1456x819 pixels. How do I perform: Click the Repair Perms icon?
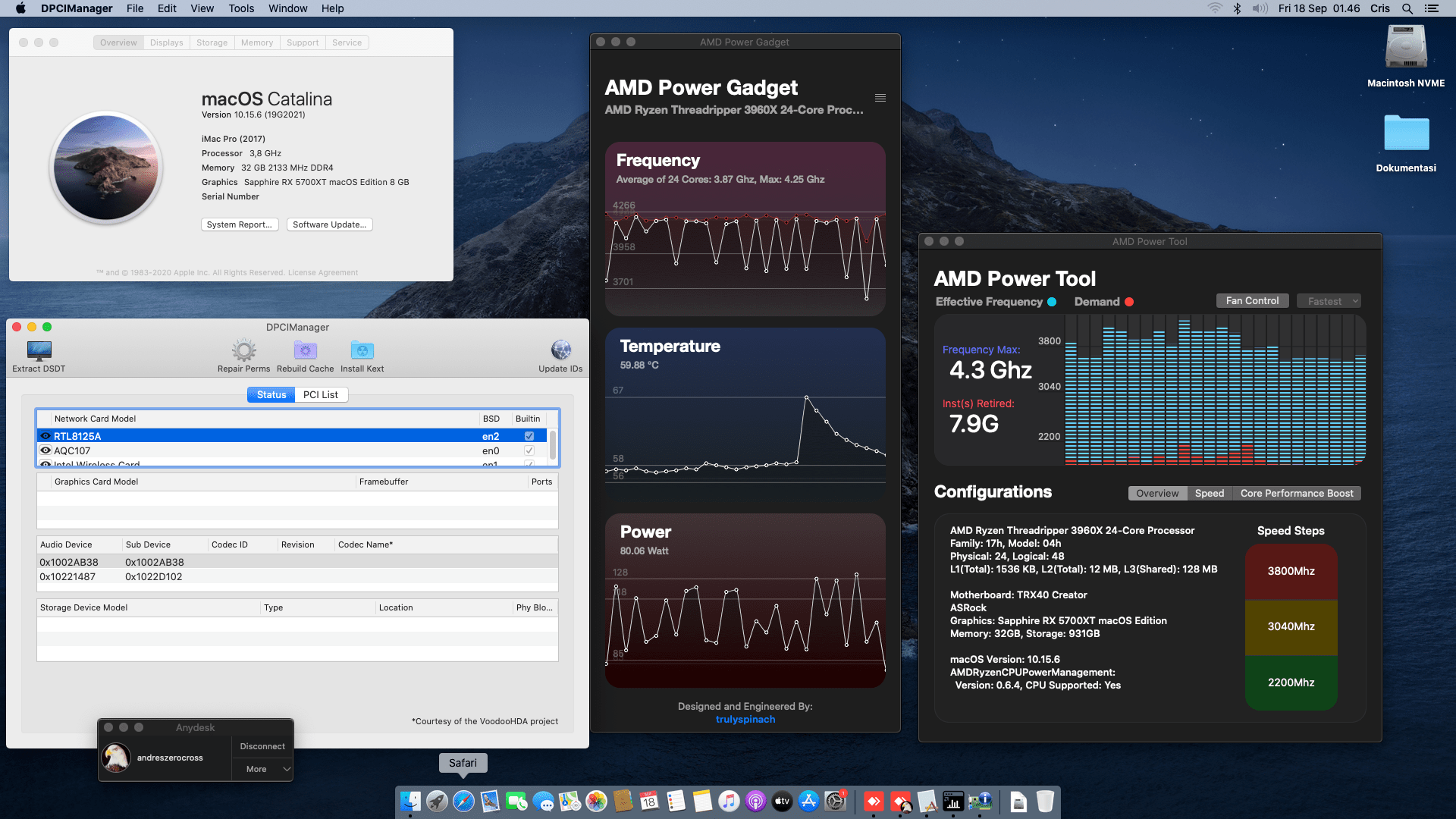tap(243, 350)
